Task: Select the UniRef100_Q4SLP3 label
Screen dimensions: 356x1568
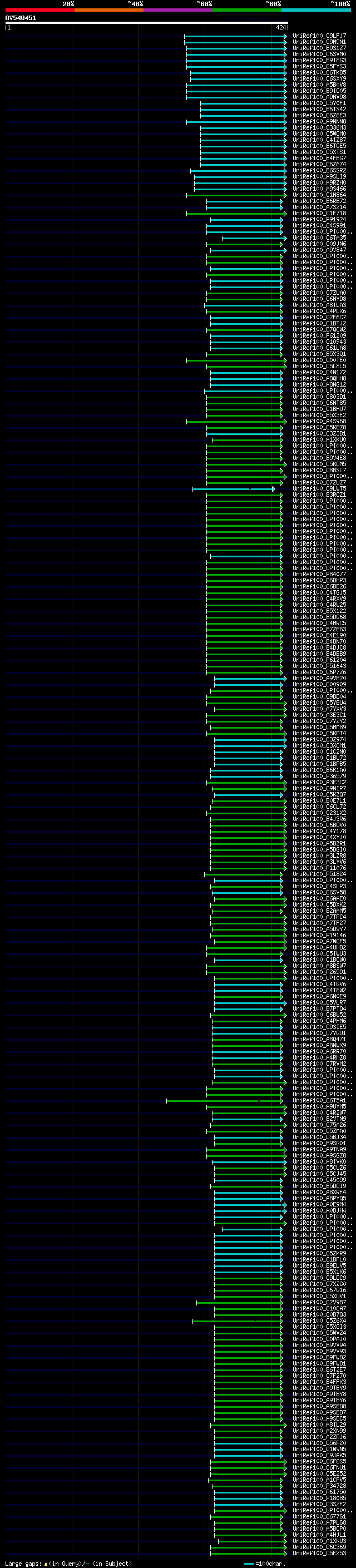Action: pyautogui.click(x=319, y=886)
